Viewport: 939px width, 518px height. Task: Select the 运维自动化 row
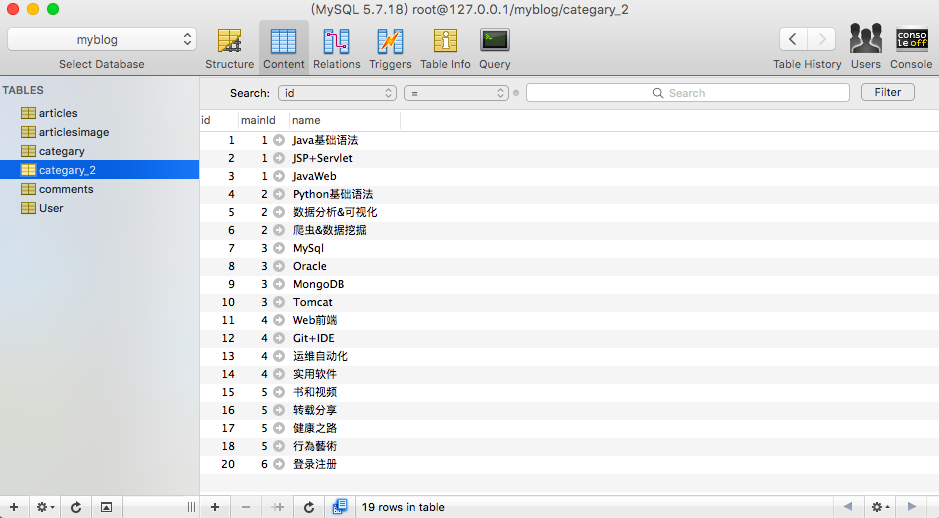(x=569, y=356)
